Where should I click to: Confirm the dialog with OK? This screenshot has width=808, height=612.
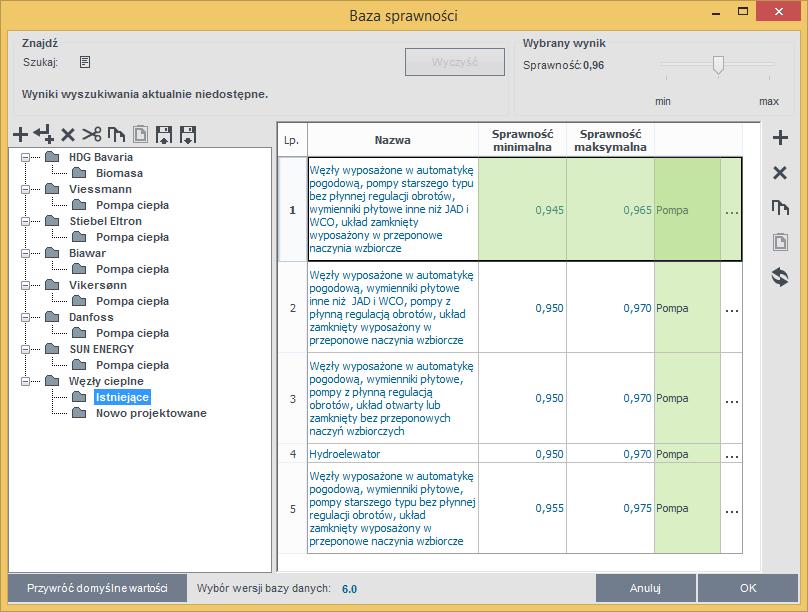(748, 588)
